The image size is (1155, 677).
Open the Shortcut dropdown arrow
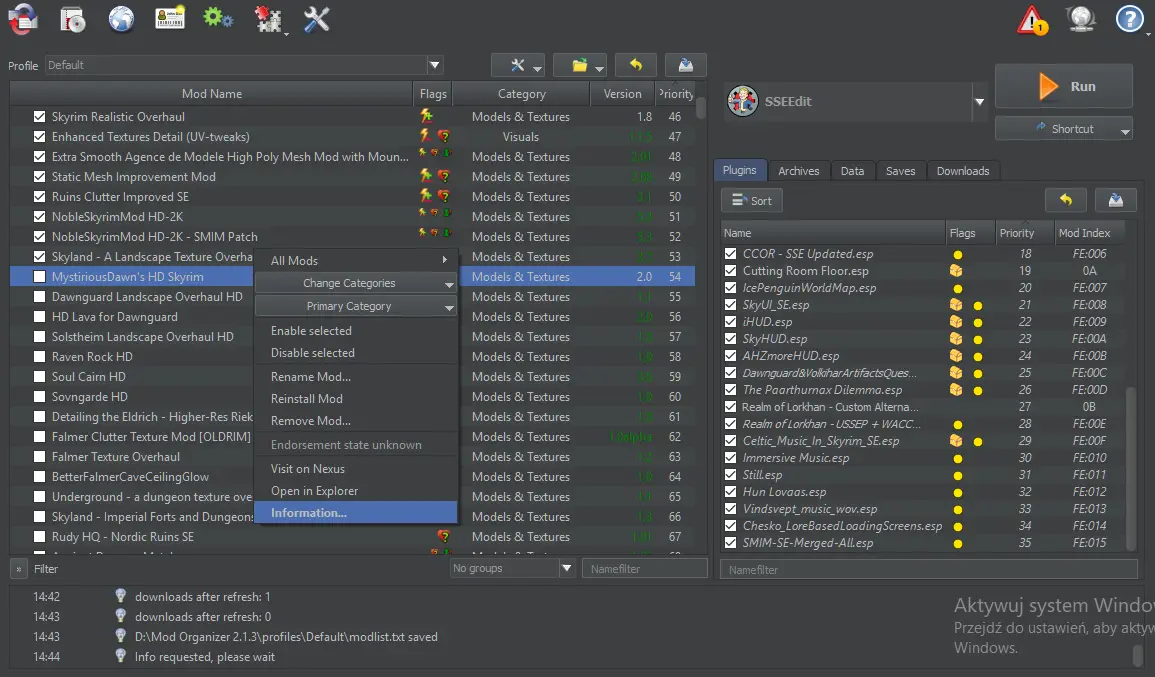pos(1125,131)
